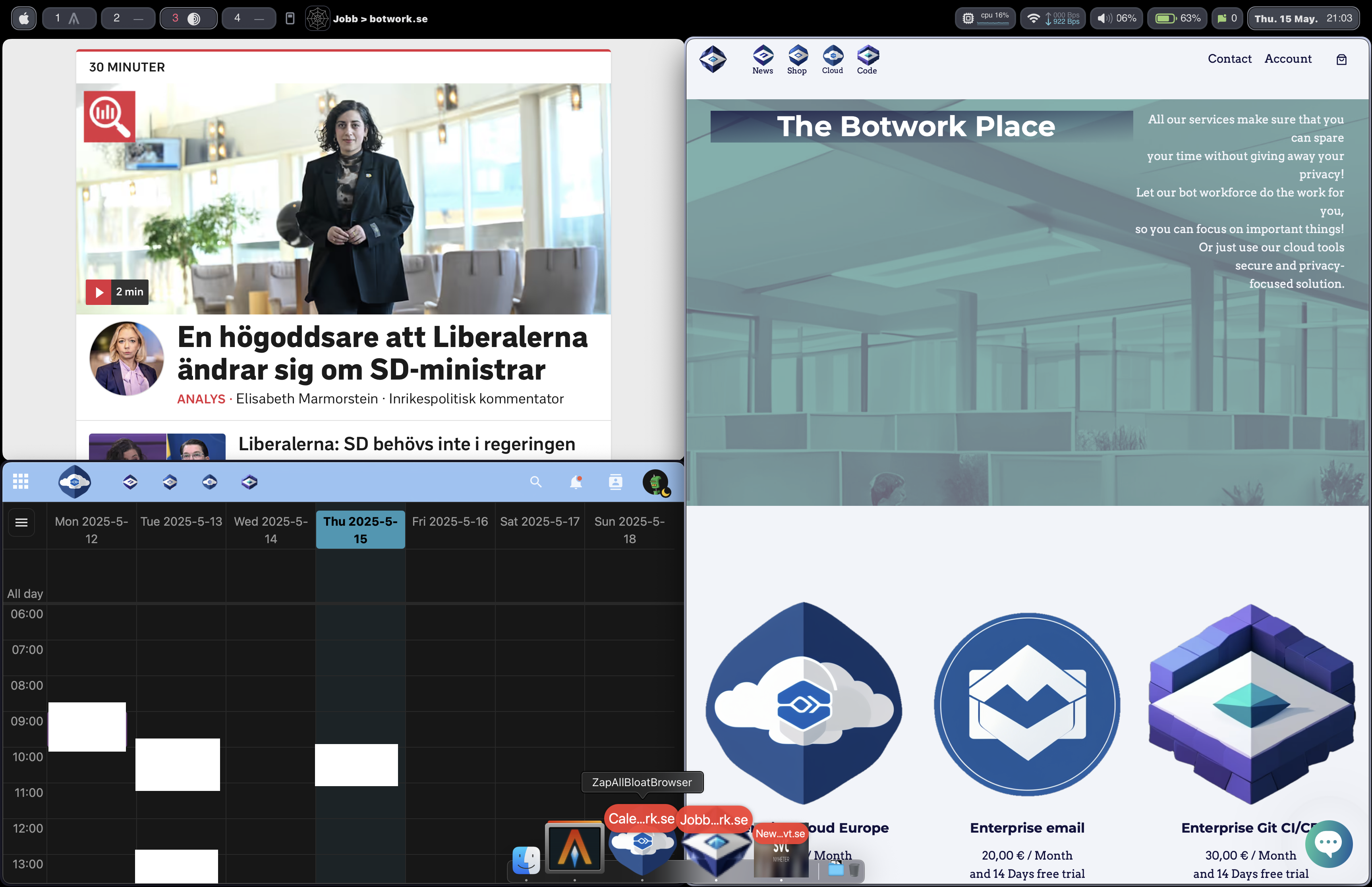Click the large cloud logo in the calendar toolbar
The image size is (1372, 887).
point(74,482)
